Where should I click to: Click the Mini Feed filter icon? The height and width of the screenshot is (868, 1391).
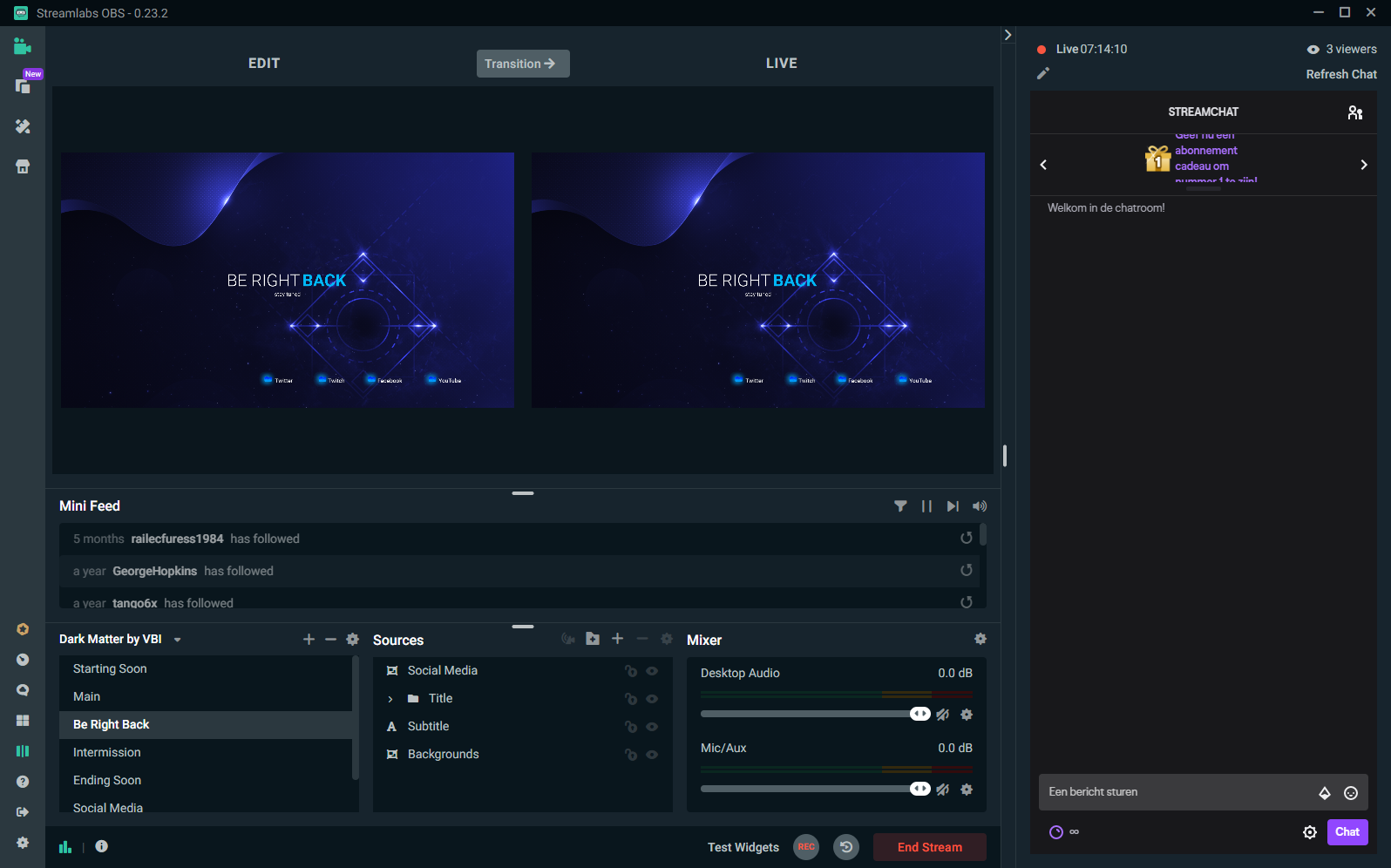pos(900,506)
